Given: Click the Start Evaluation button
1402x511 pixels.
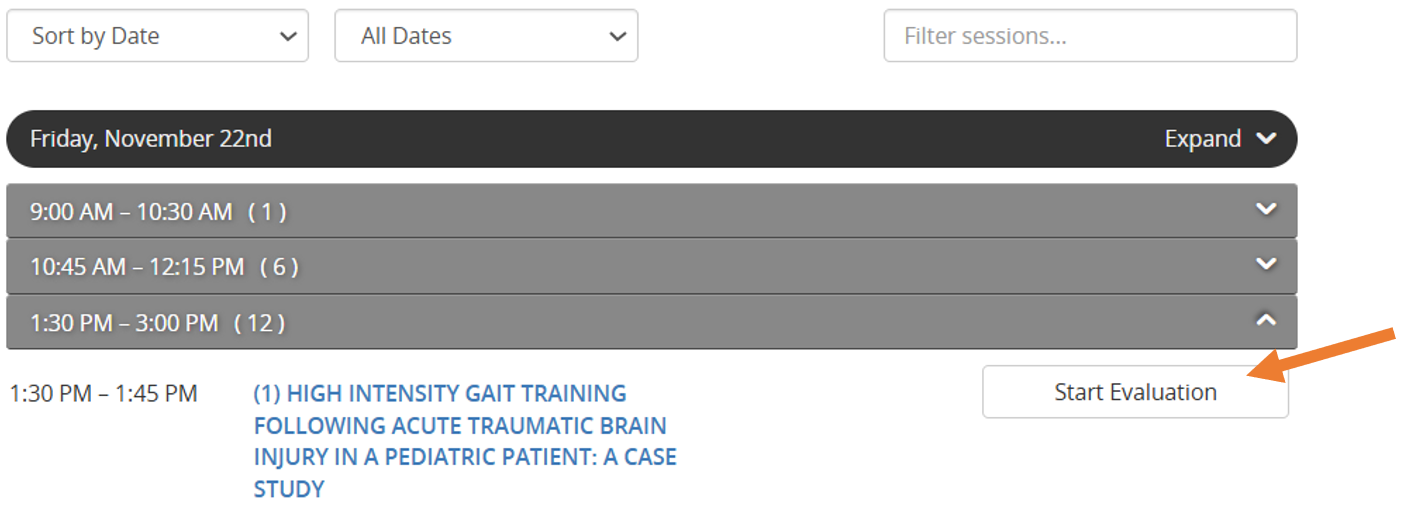Looking at the screenshot, I should (1135, 392).
